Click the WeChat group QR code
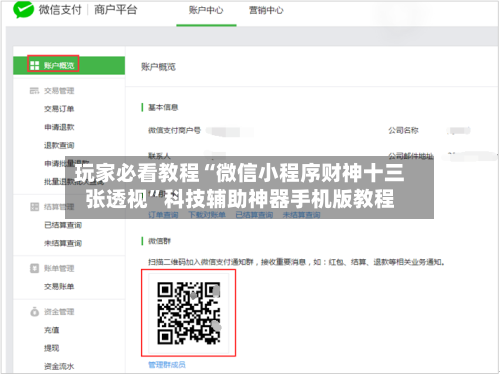This screenshot has height=376, width=500. [189, 313]
